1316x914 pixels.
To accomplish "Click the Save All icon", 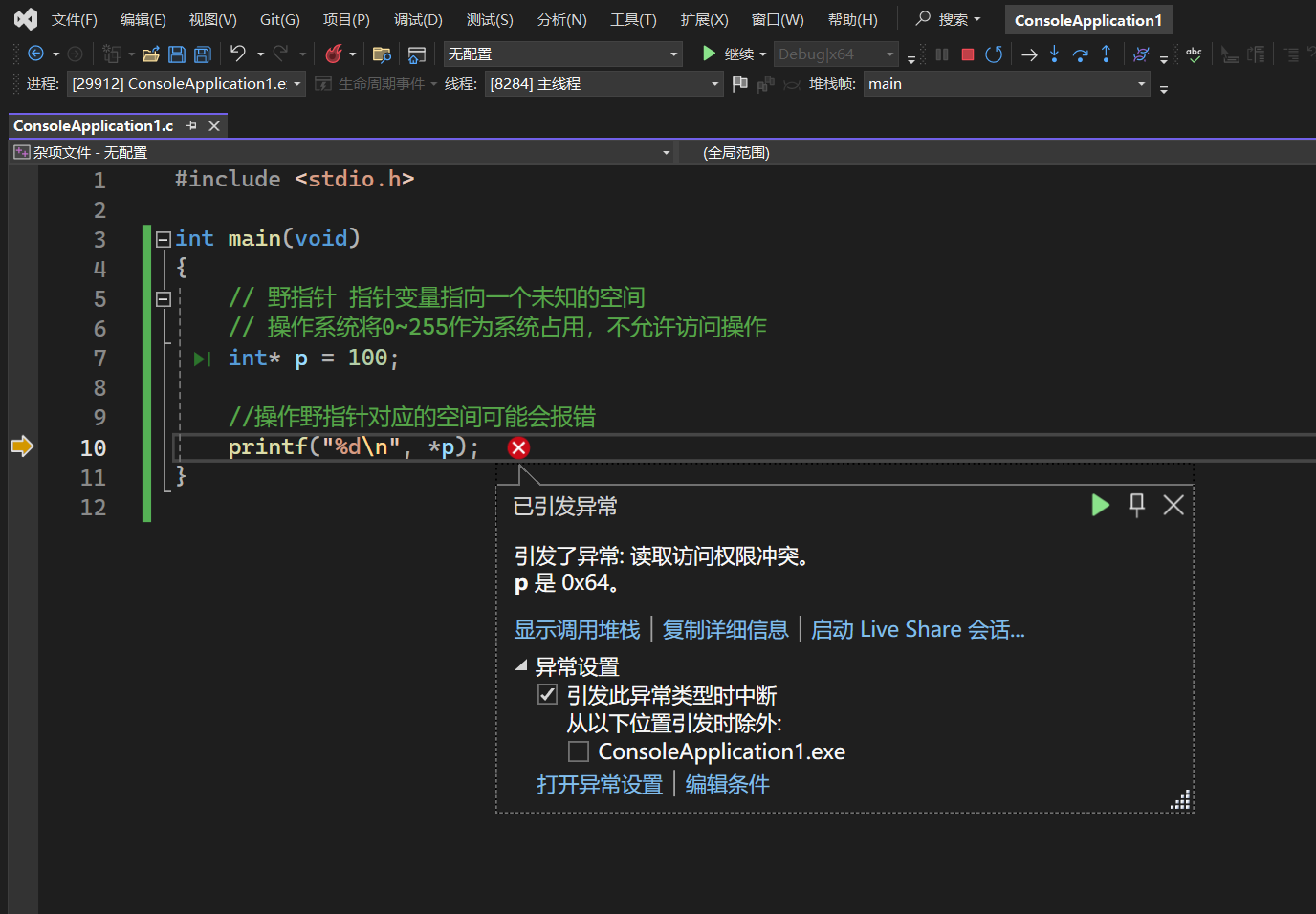I will tap(202, 54).
